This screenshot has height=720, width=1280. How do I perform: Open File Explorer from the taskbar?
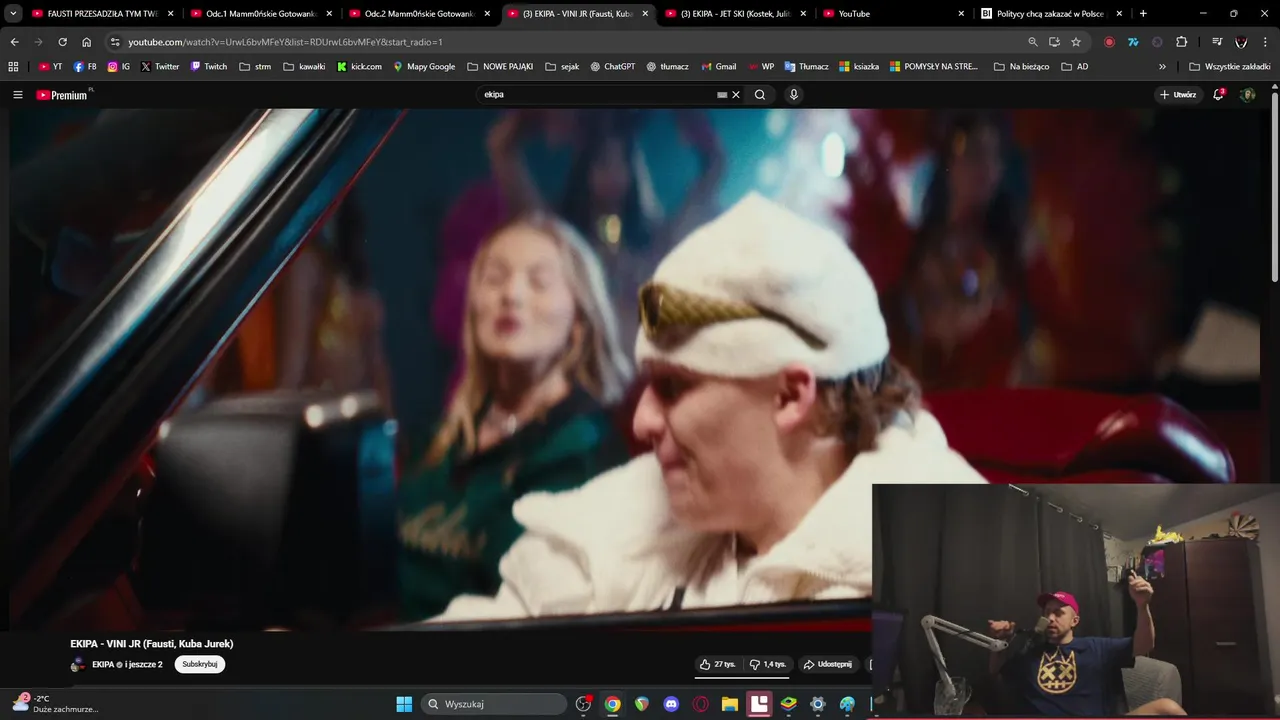[x=730, y=704]
